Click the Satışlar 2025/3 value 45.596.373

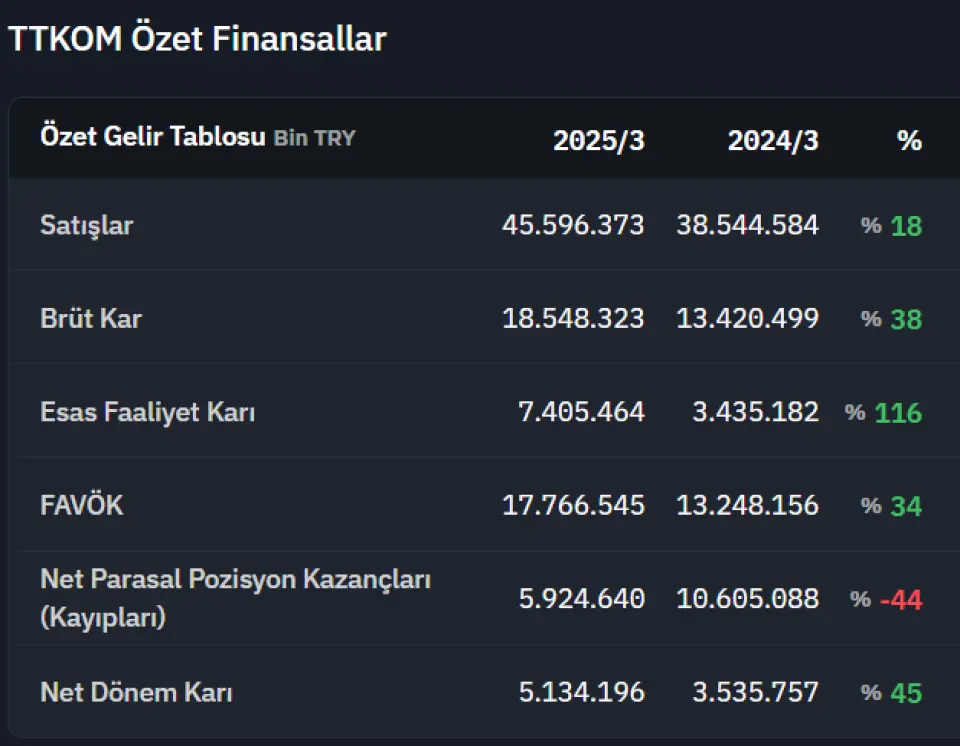(x=573, y=225)
